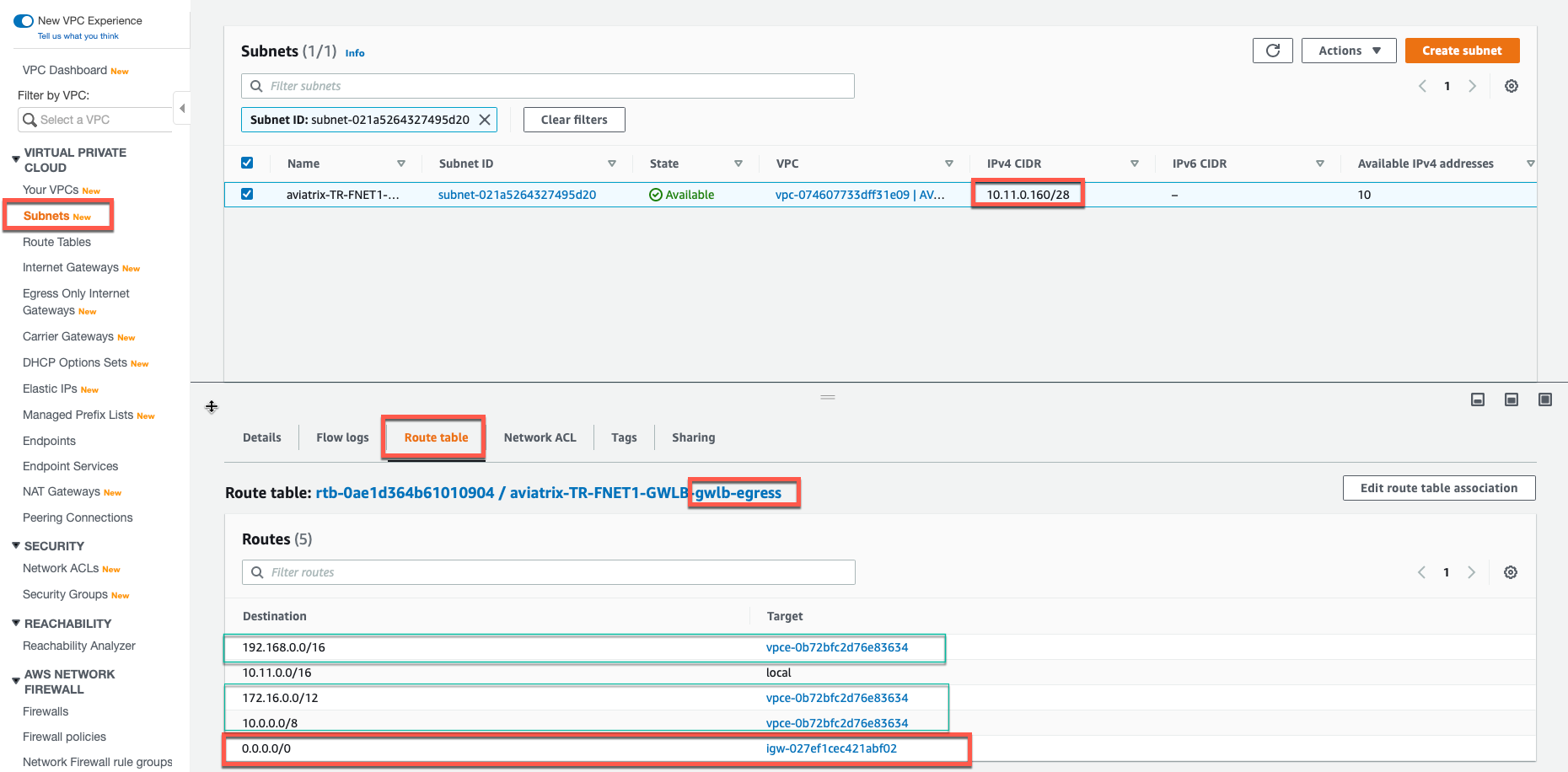Open routes table settings gear
The image size is (1568, 772).
(1510, 572)
